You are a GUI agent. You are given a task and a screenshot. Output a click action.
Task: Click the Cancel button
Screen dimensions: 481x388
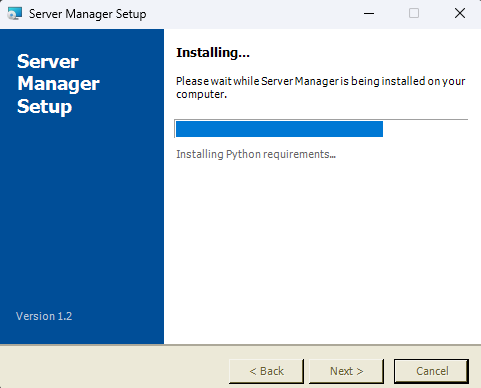point(432,371)
